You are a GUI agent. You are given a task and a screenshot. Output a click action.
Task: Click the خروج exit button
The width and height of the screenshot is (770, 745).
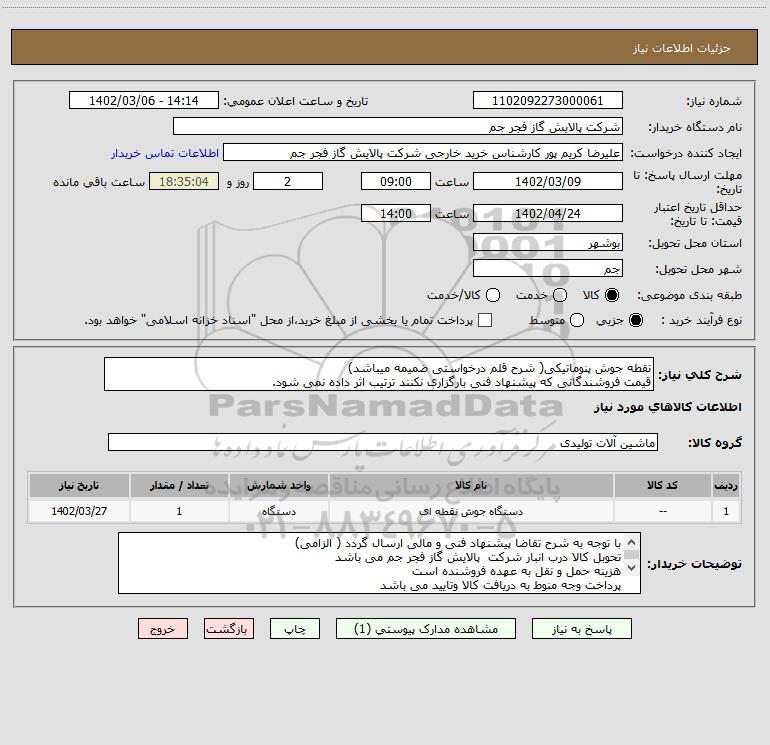tap(163, 629)
